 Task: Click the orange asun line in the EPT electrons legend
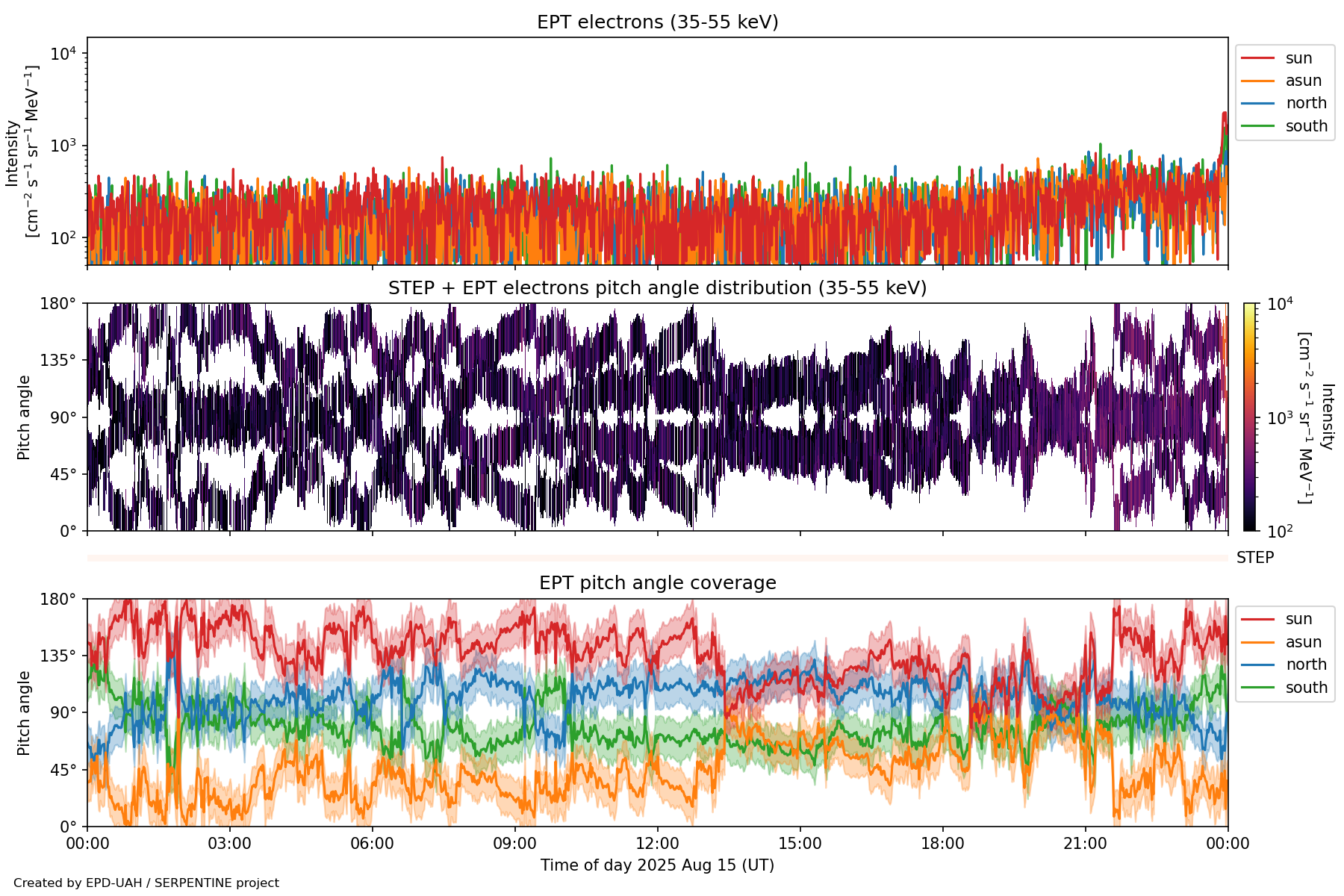coord(1257,81)
